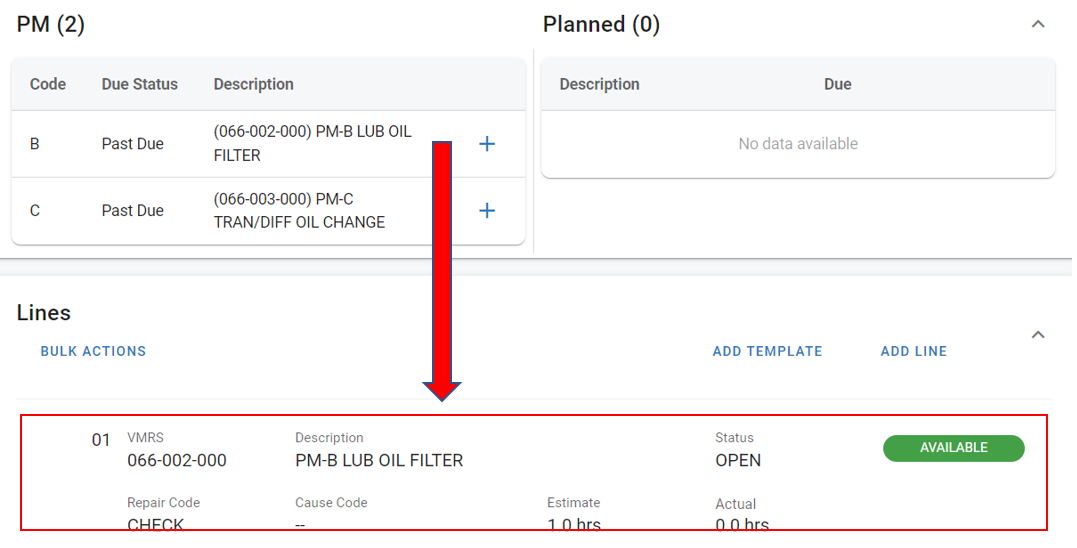Add the PM-B LUB OIL FILTER plus icon

pos(487,144)
